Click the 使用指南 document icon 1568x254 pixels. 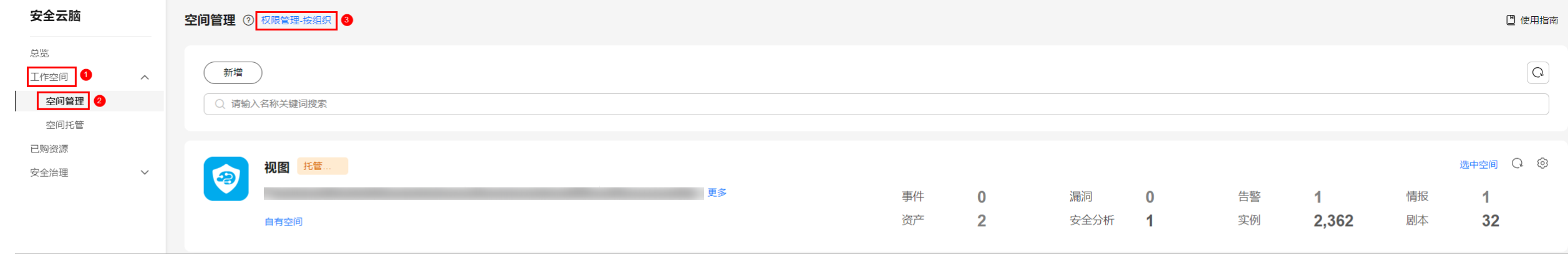click(1511, 20)
